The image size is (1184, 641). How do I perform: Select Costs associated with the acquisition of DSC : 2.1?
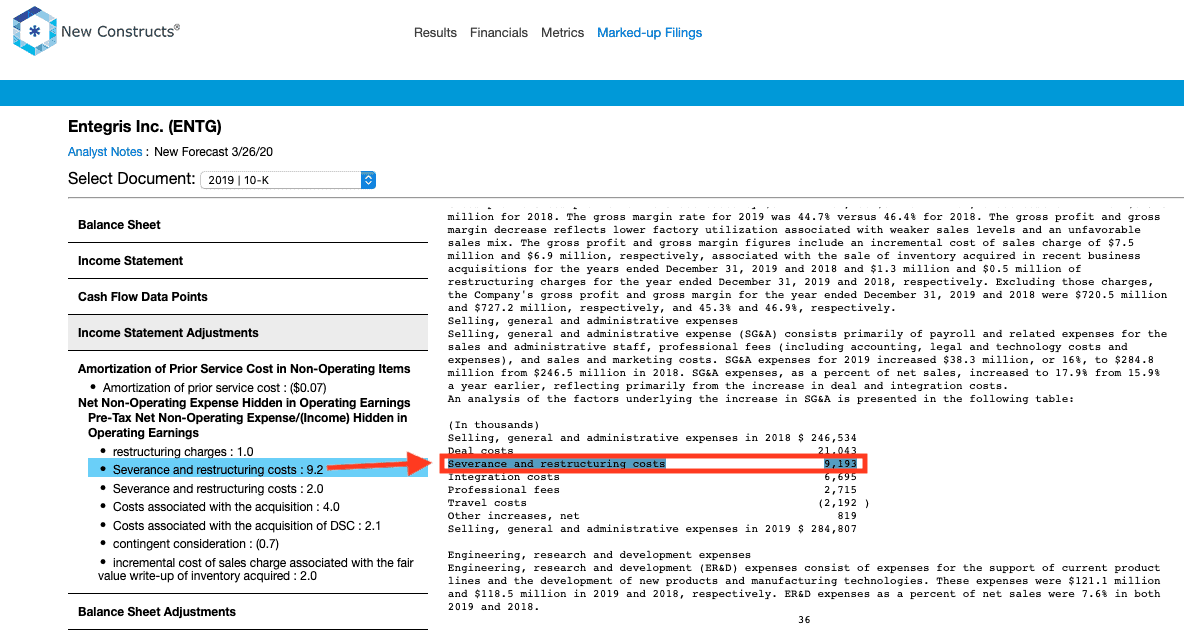pos(246,525)
